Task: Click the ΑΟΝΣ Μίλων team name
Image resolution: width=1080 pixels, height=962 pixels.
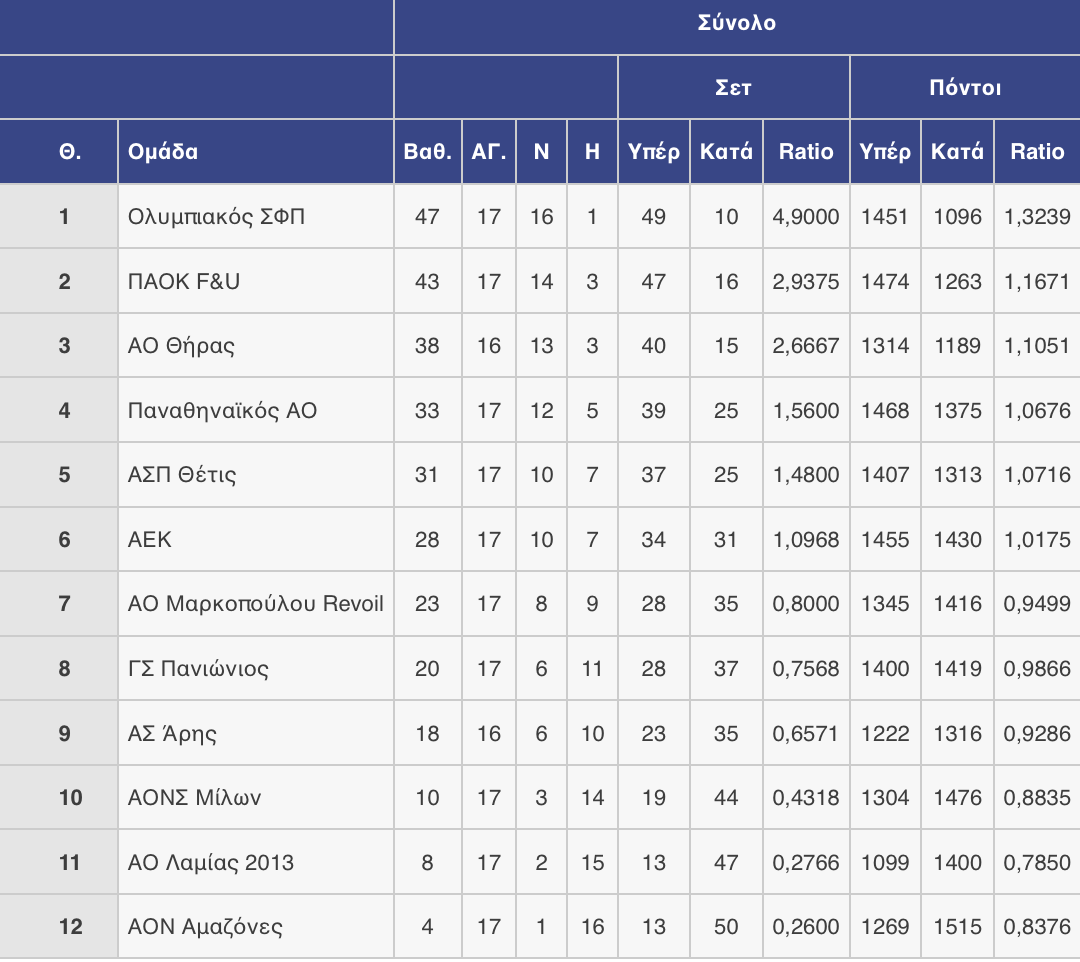Action: (x=194, y=797)
